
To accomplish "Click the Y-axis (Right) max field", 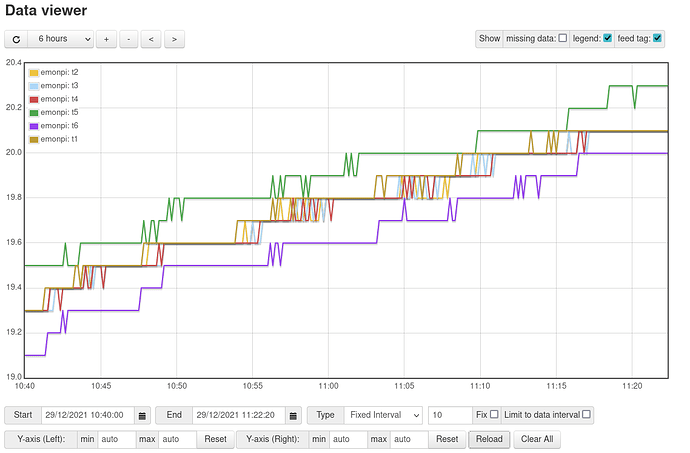I will point(409,439).
